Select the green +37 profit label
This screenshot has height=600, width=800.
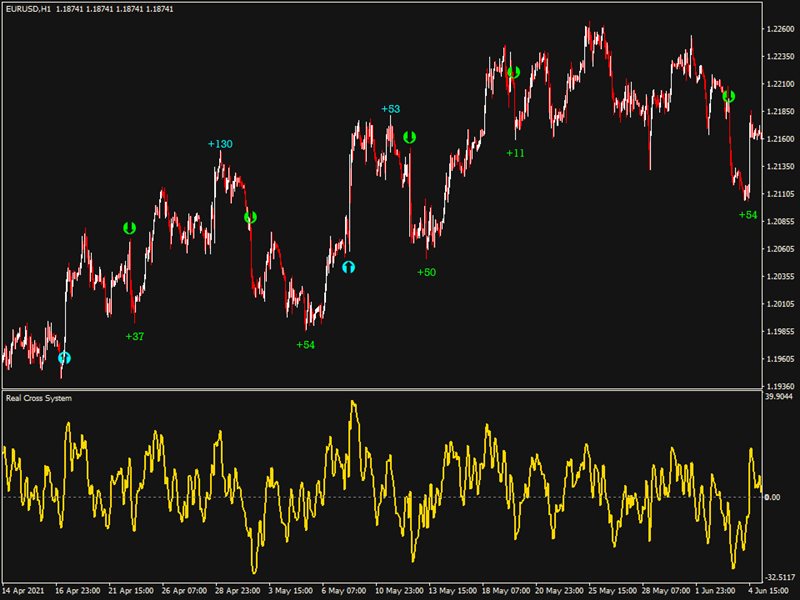pyautogui.click(x=135, y=336)
